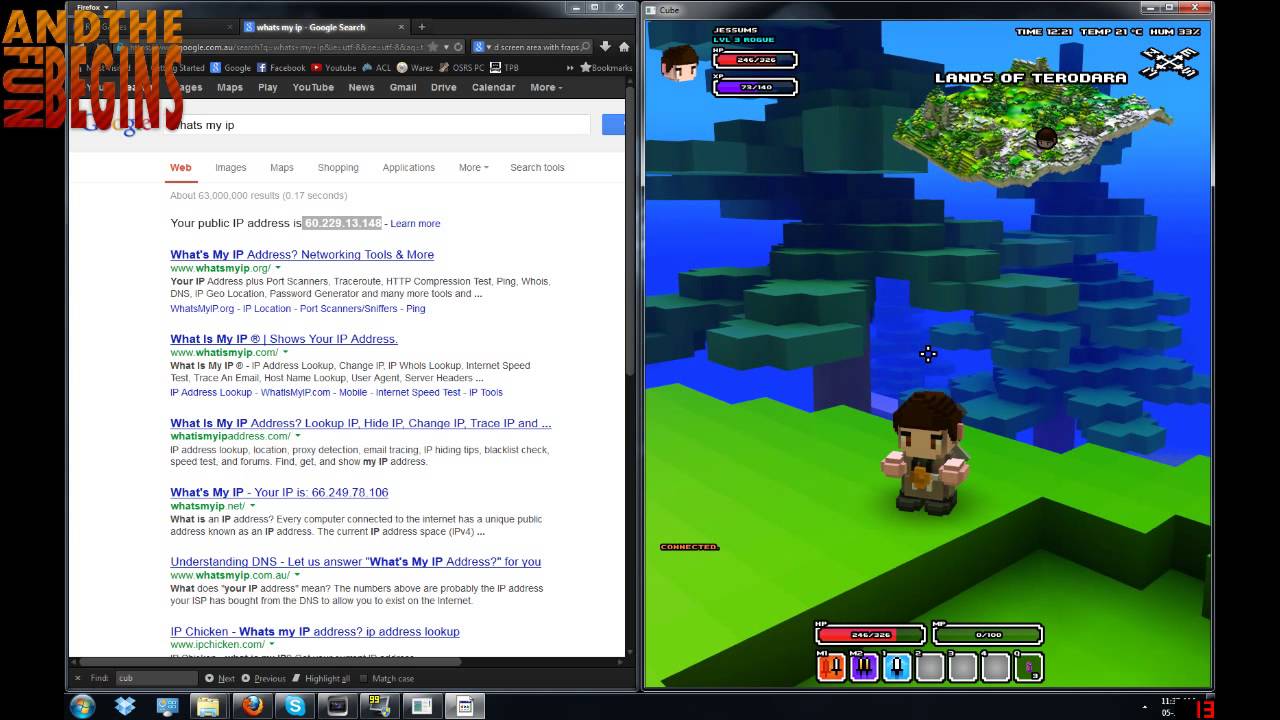1280x720 pixels.
Task: Open ACL bookmark in toolbar
Action: 376,68
